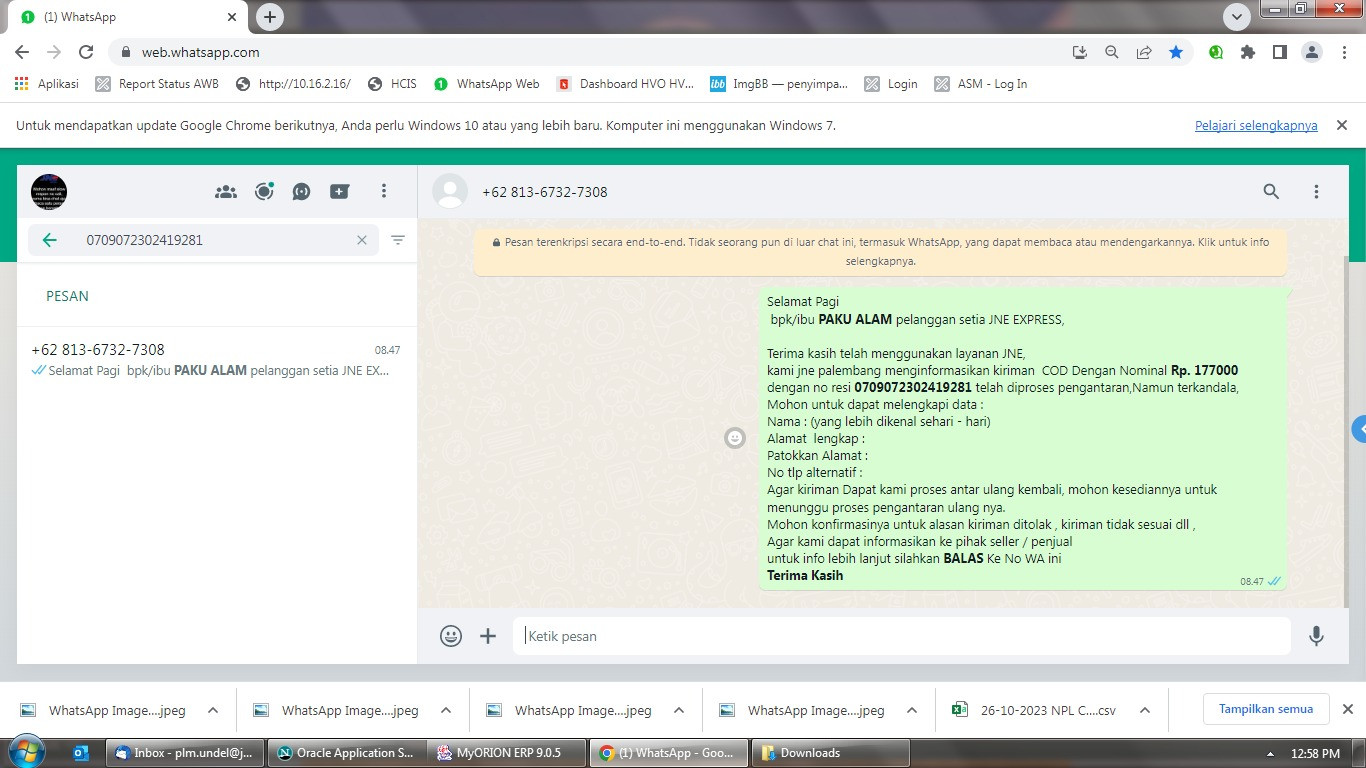Screen dimensions: 1366x768
Task: Bookmark this page with the star icon
Action: pos(1176,52)
